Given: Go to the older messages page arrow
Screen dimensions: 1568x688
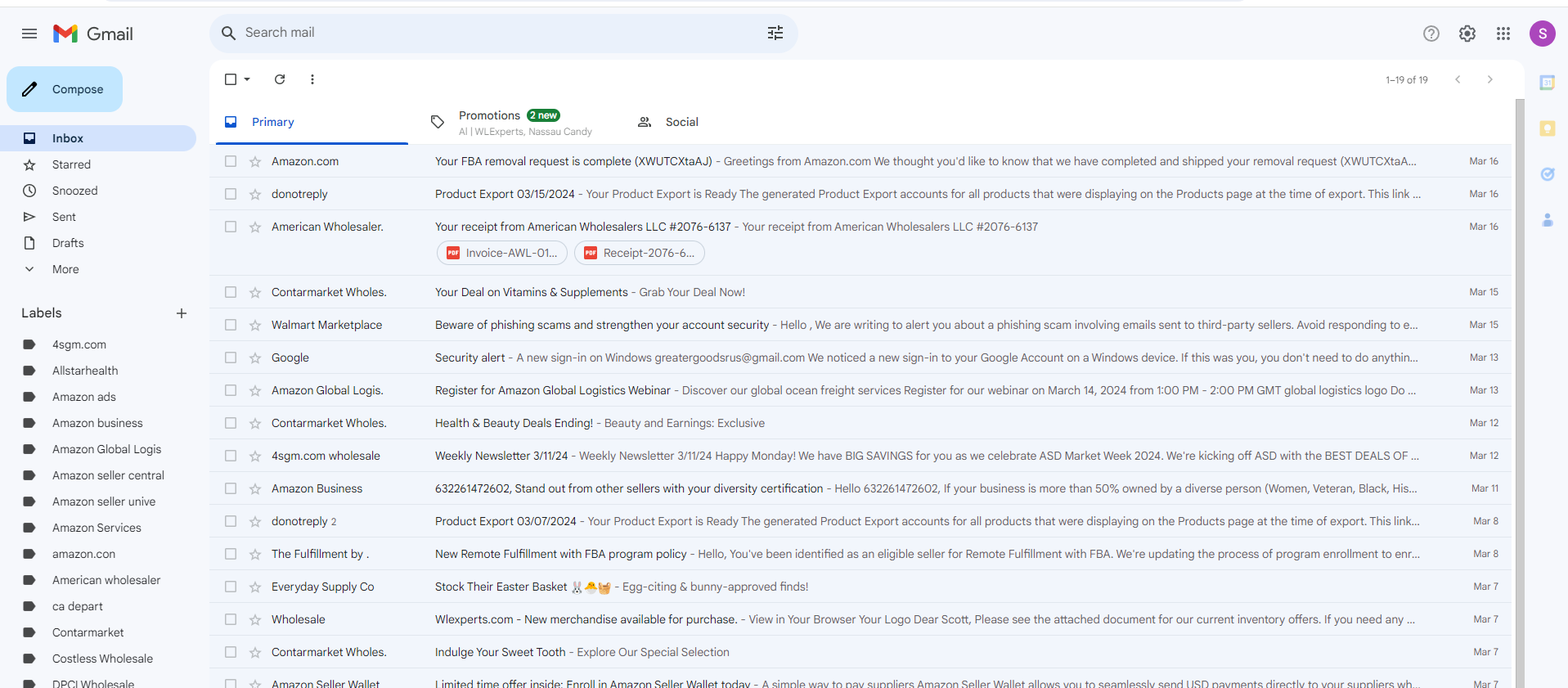Looking at the screenshot, I should pos(1489,79).
